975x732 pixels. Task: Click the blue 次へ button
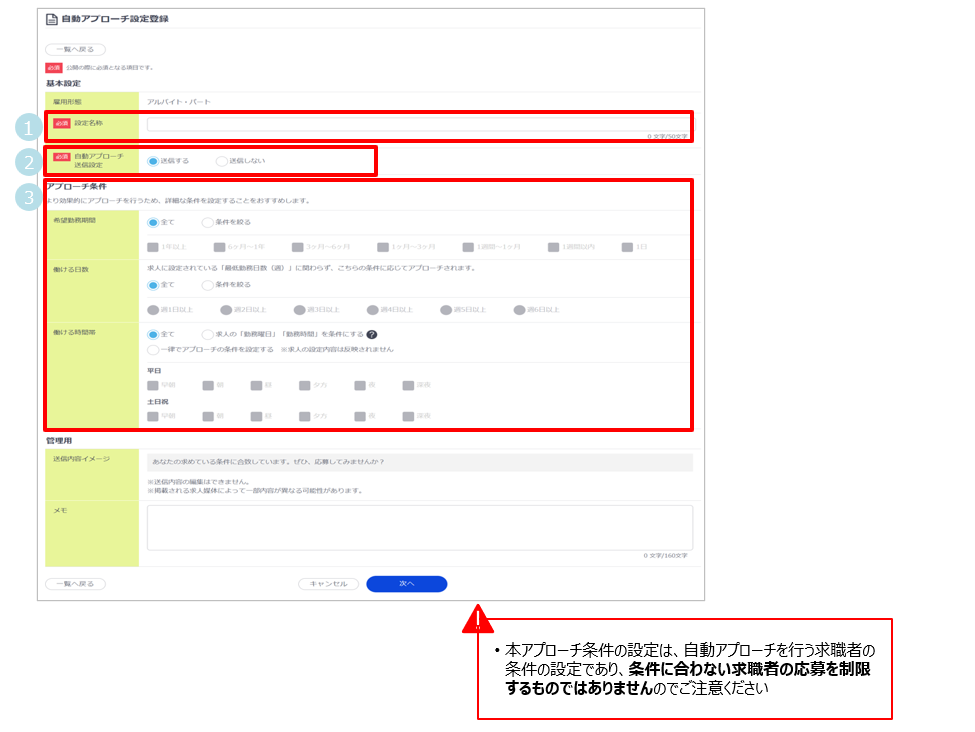tap(406, 584)
